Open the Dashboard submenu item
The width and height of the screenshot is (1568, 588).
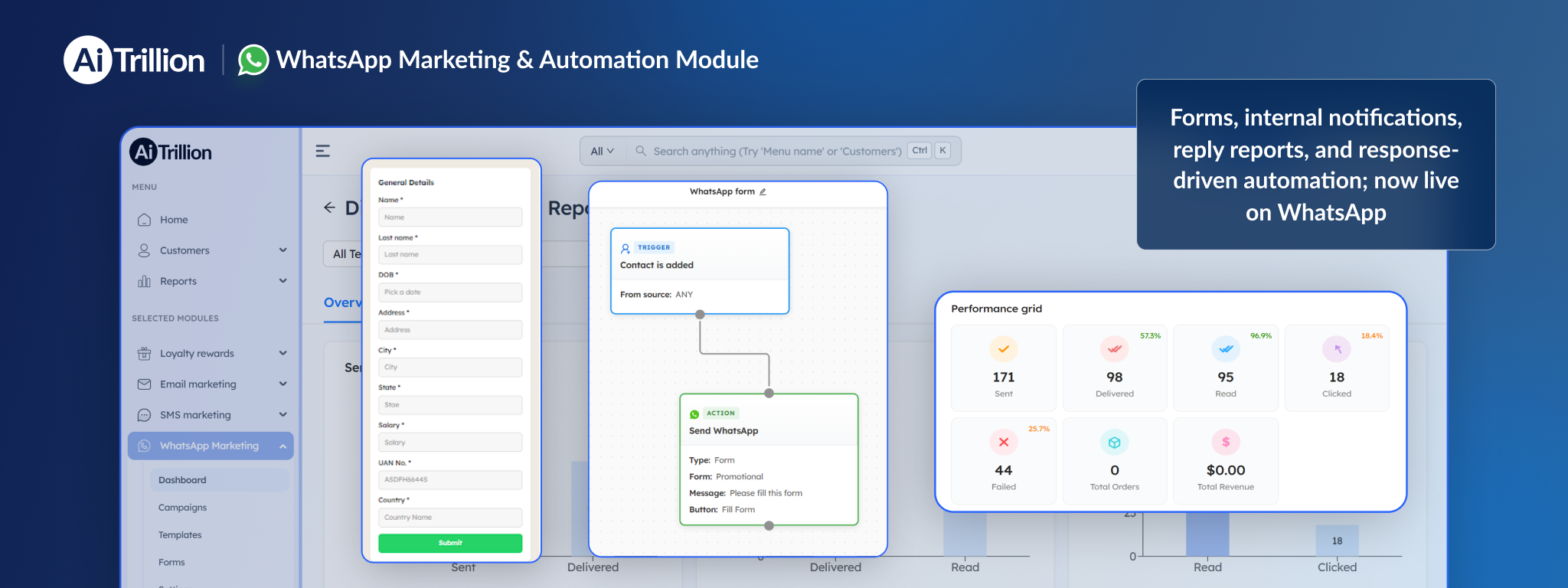tap(220, 480)
